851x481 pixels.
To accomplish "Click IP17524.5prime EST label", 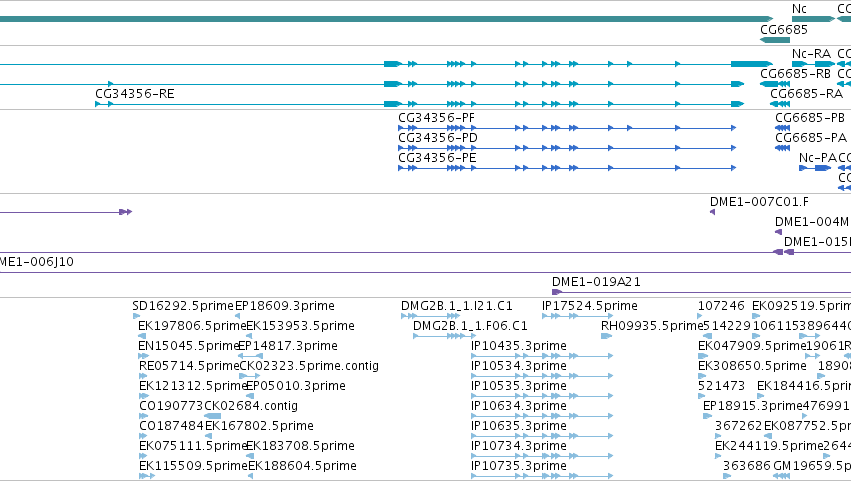I will click(x=589, y=306).
